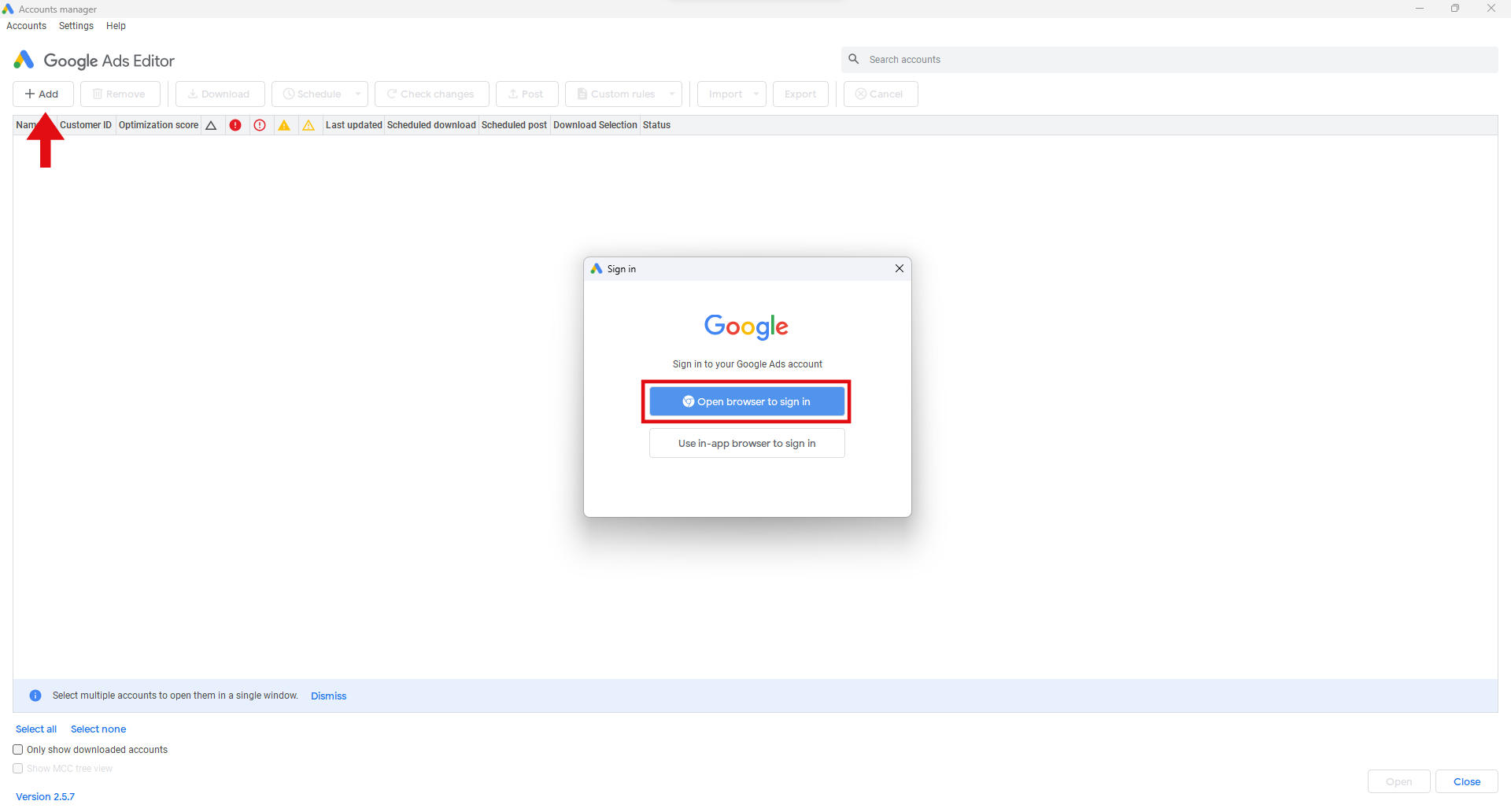Sort by Customer ID column
Viewport: 1511px width, 812px height.
86,125
